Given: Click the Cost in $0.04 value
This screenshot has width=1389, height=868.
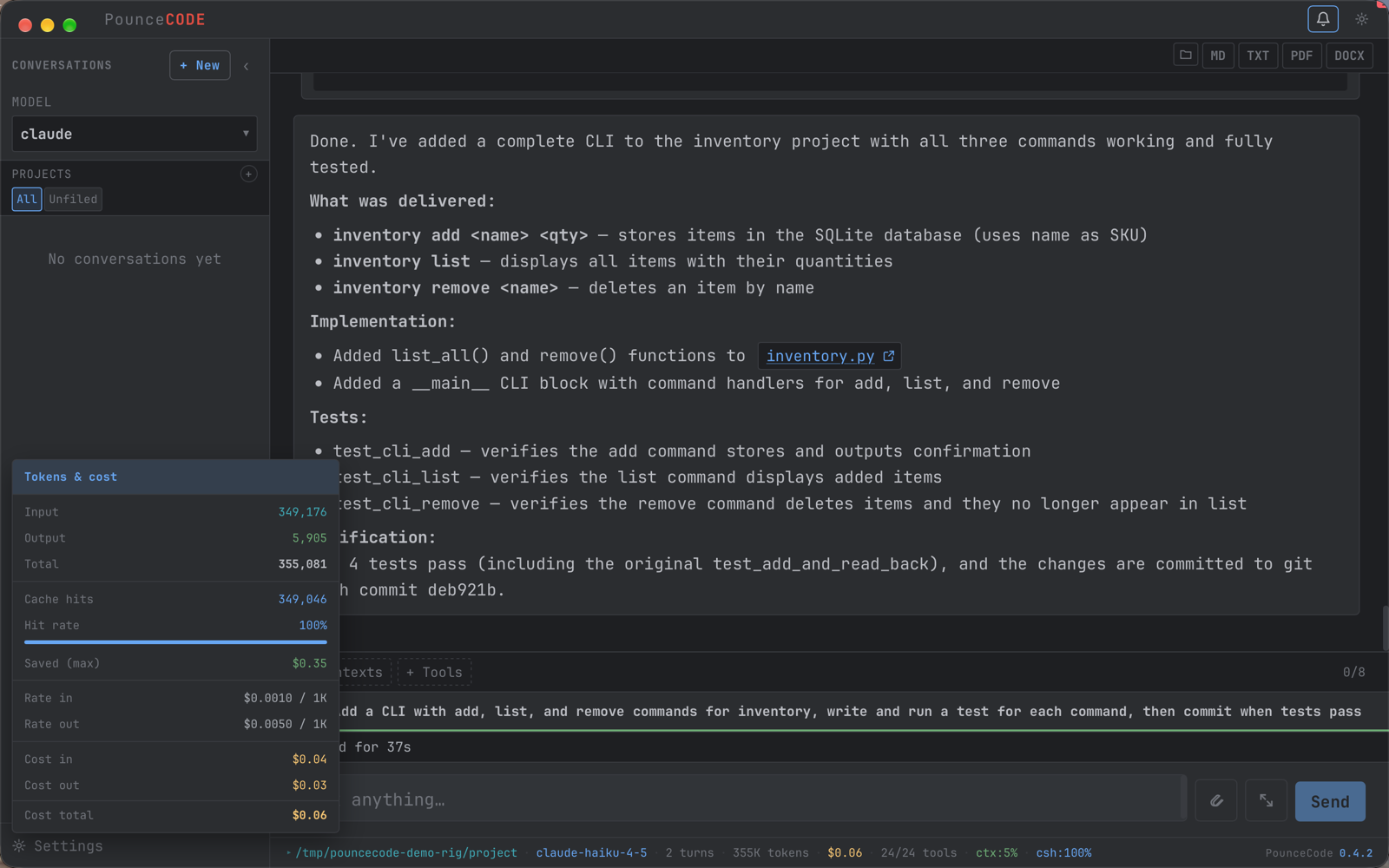Looking at the screenshot, I should click(309, 759).
